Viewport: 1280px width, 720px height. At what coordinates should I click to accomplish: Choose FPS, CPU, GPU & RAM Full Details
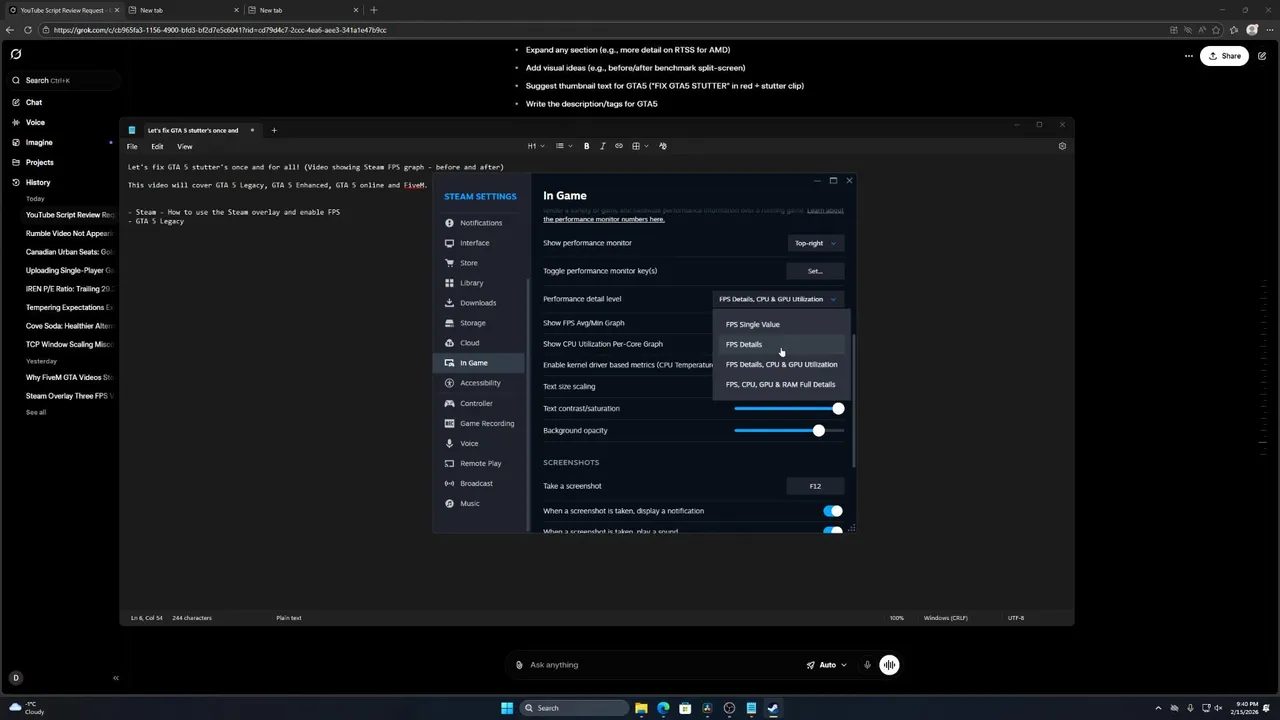point(780,384)
